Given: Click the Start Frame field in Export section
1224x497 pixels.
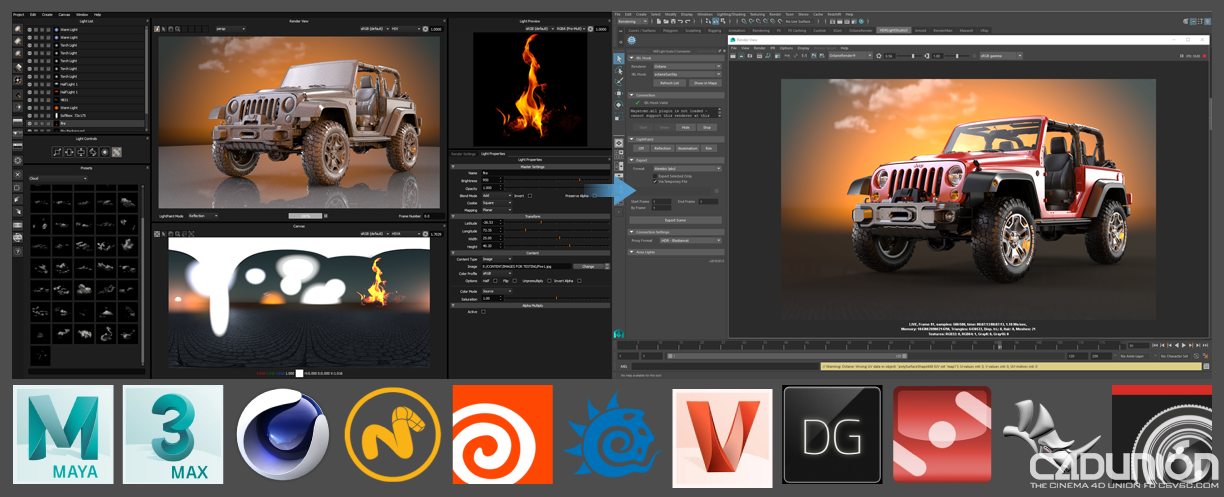Looking at the screenshot, I should click(661, 200).
